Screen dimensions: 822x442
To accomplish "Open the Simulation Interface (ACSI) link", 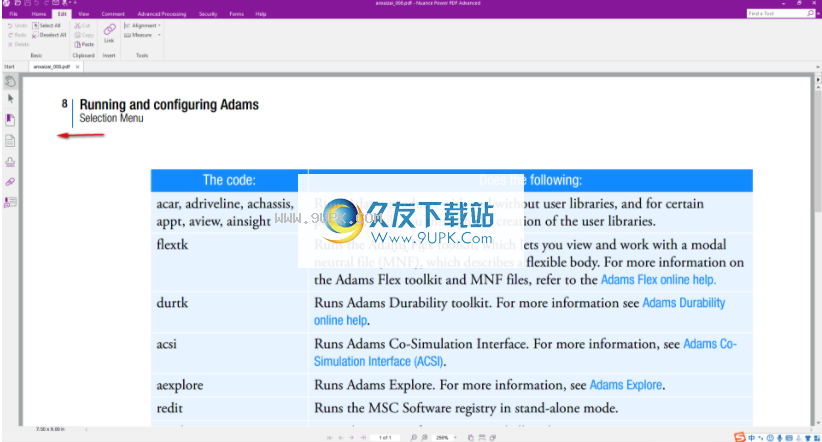I will click(x=378, y=361).
